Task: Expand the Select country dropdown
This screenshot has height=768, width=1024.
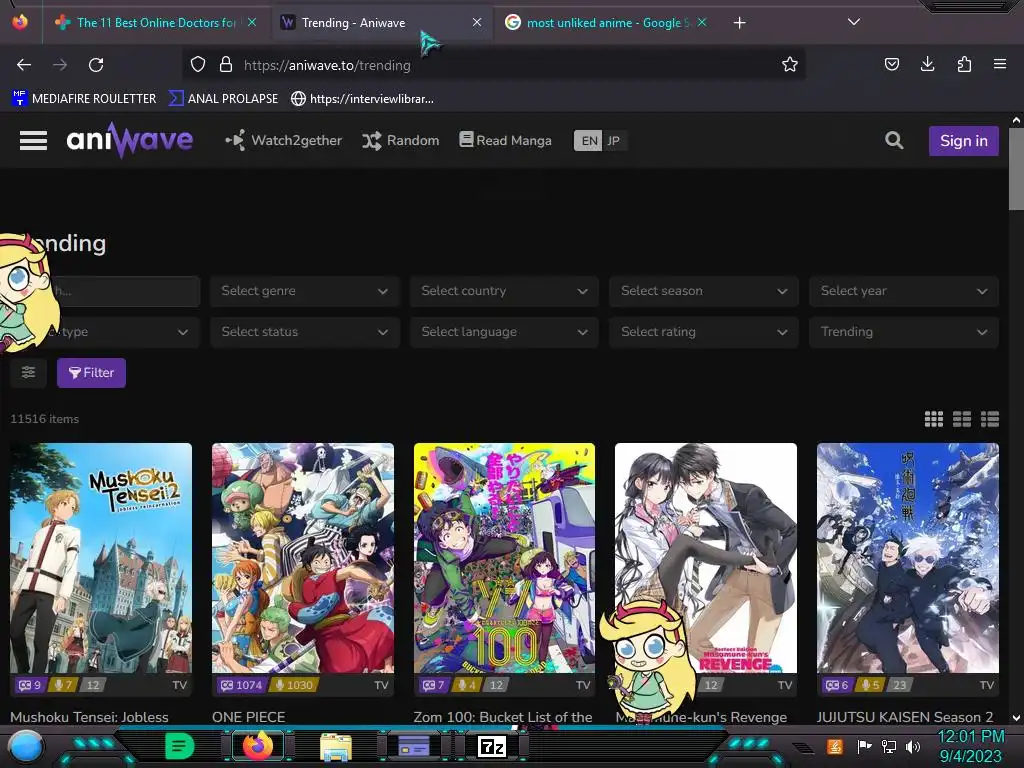Action: (x=504, y=291)
